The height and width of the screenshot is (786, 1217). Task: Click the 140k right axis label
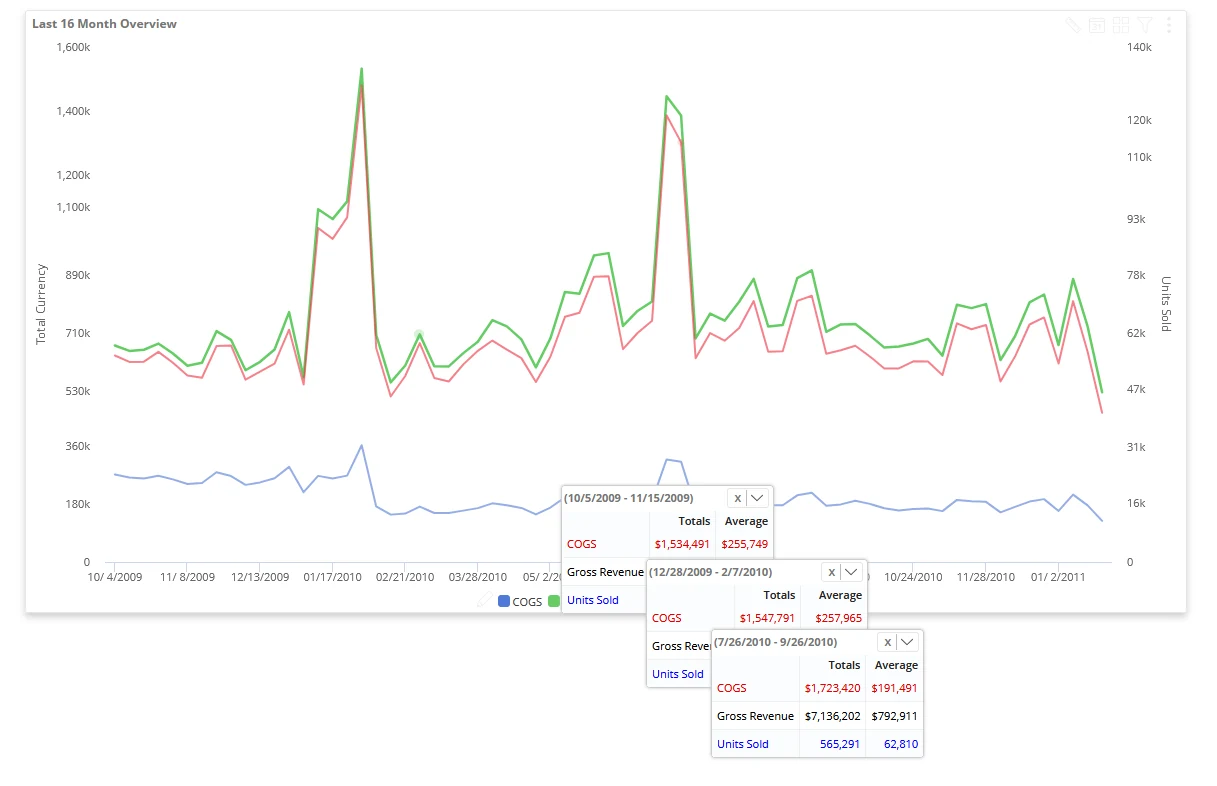pos(1140,47)
